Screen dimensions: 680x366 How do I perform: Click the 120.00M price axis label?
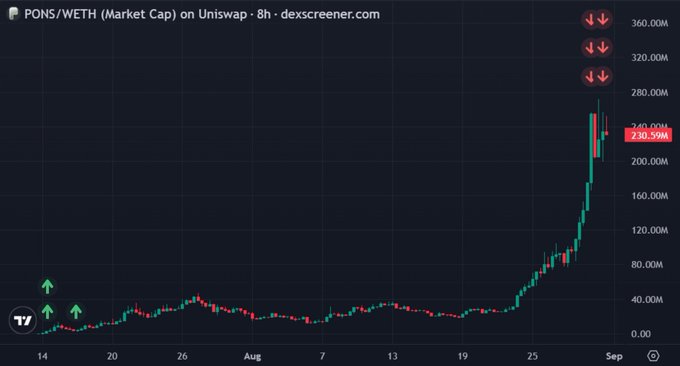tap(649, 230)
